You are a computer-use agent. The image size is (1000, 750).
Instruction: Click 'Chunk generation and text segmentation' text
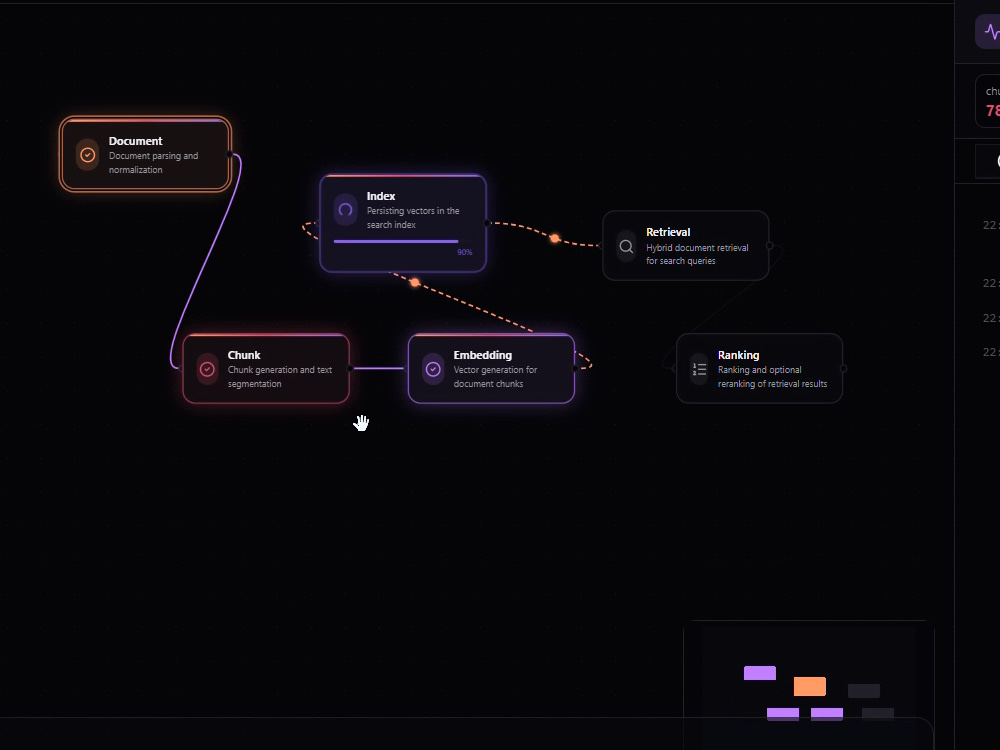pyautogui.click(x=280, y=376)
